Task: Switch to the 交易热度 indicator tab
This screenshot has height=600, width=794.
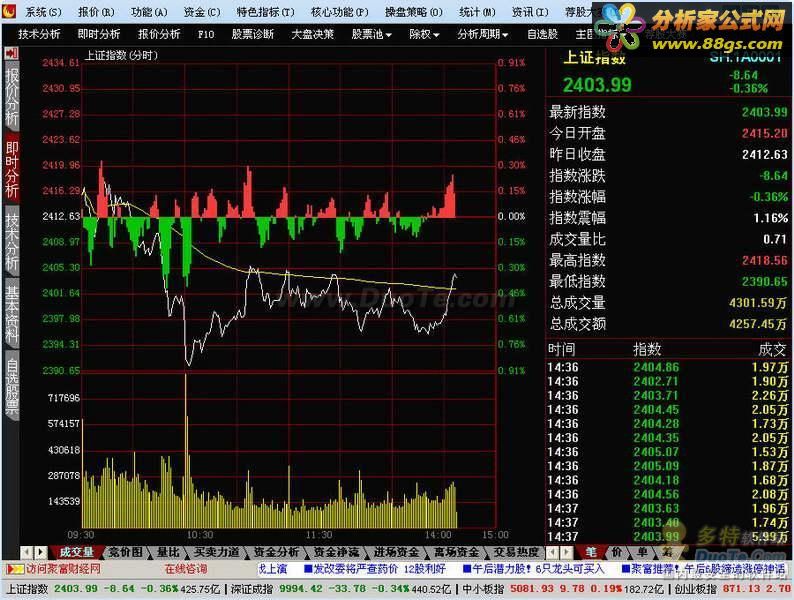Action: 516,552
